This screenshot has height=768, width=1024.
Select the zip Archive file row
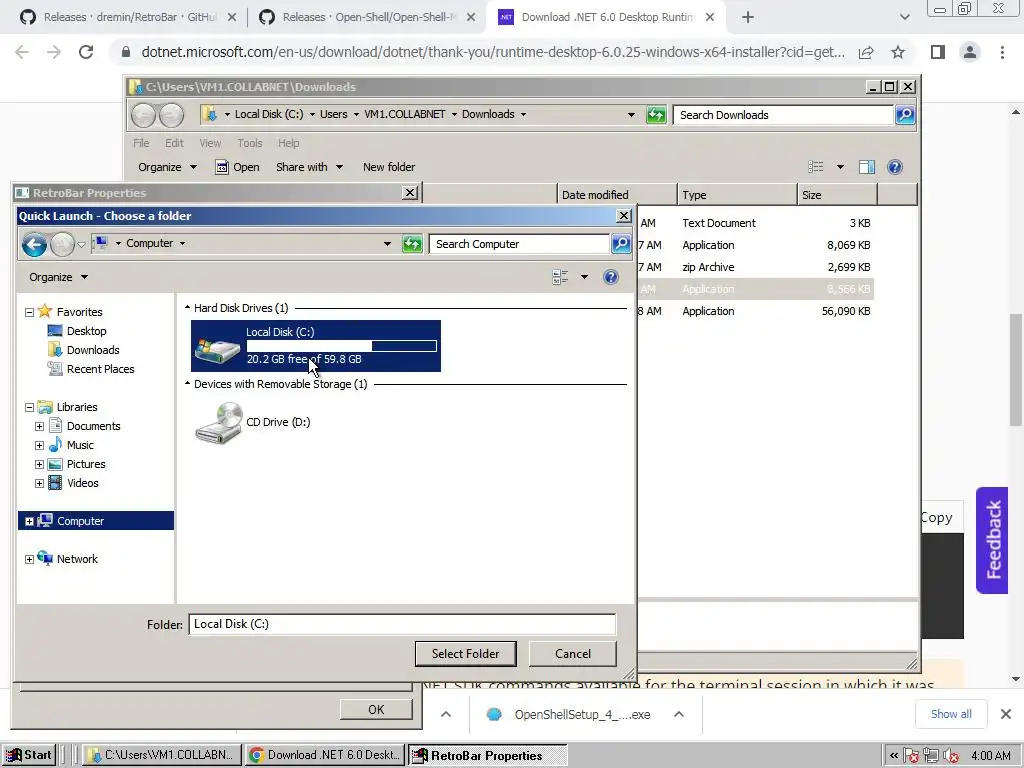[756, 267]
